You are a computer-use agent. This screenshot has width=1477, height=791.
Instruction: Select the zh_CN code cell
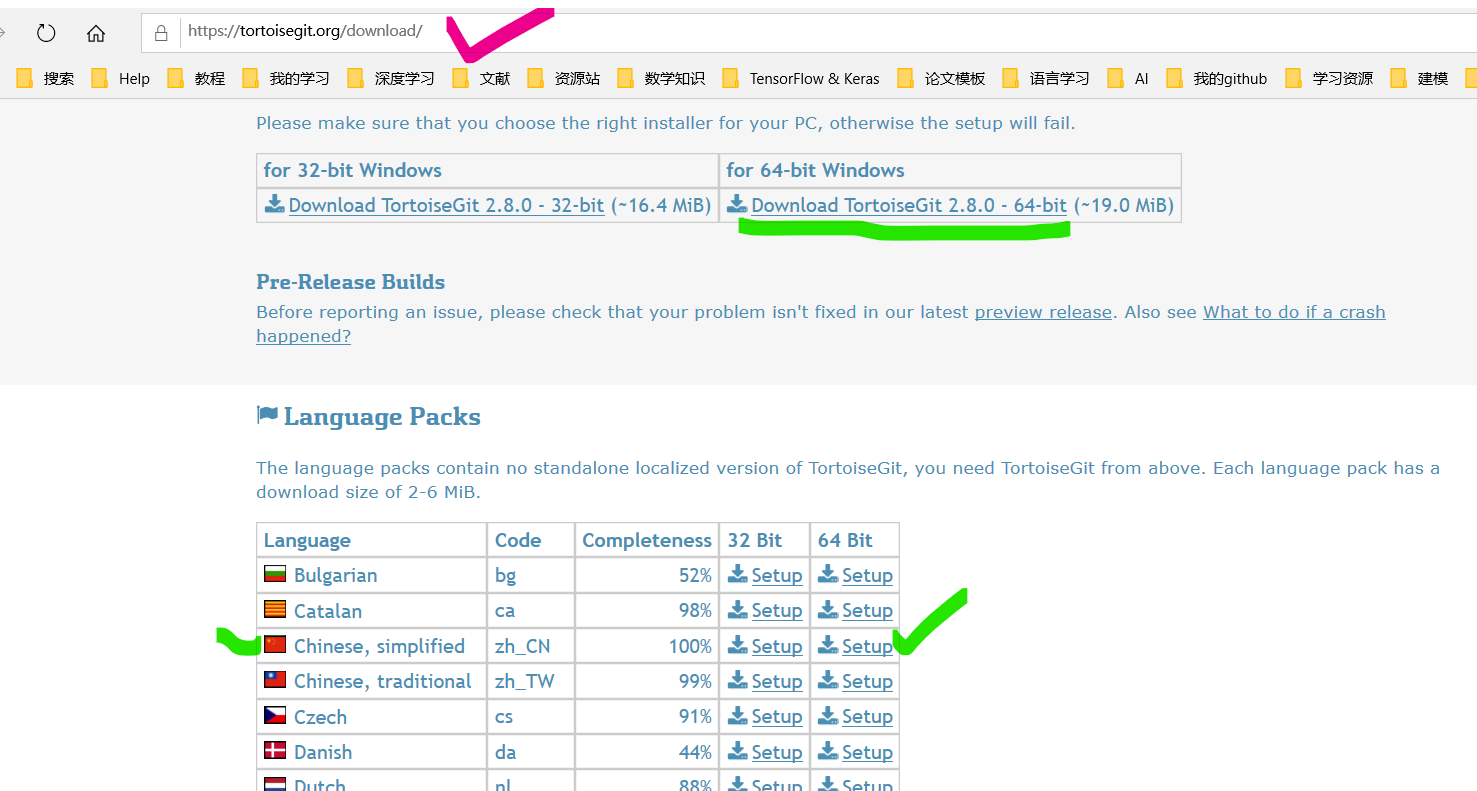coord(531,646)
